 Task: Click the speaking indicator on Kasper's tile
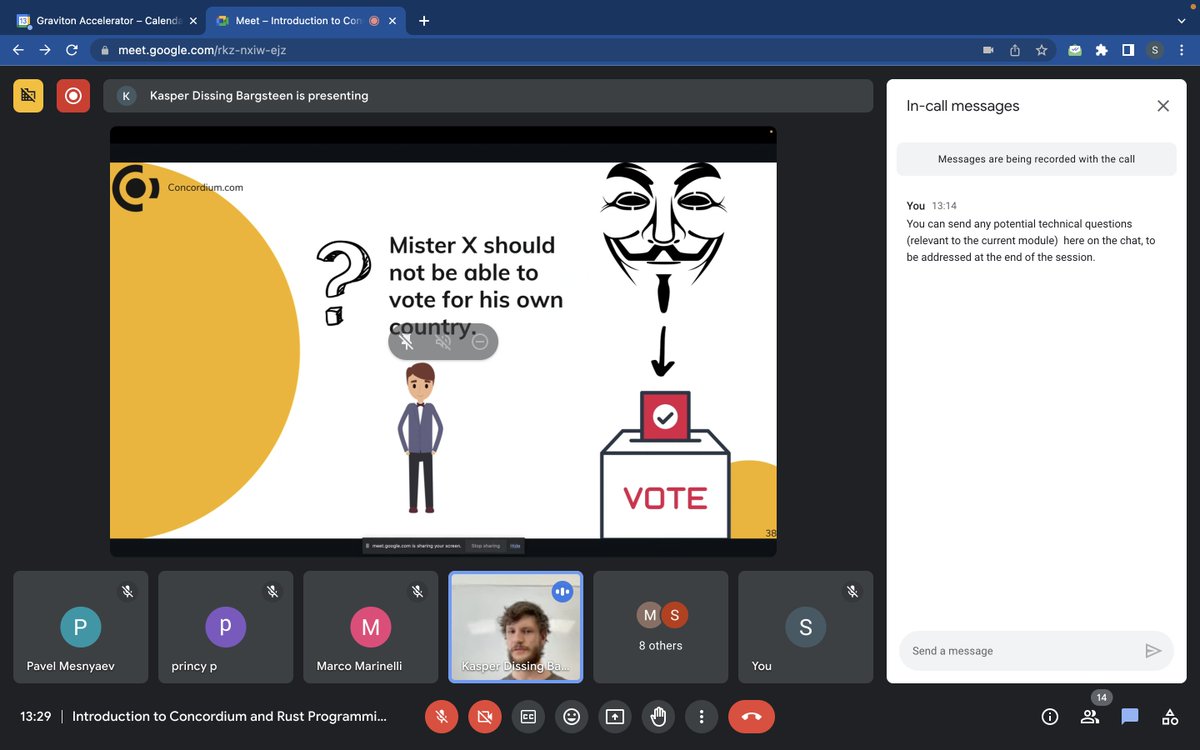coord(562,592)
